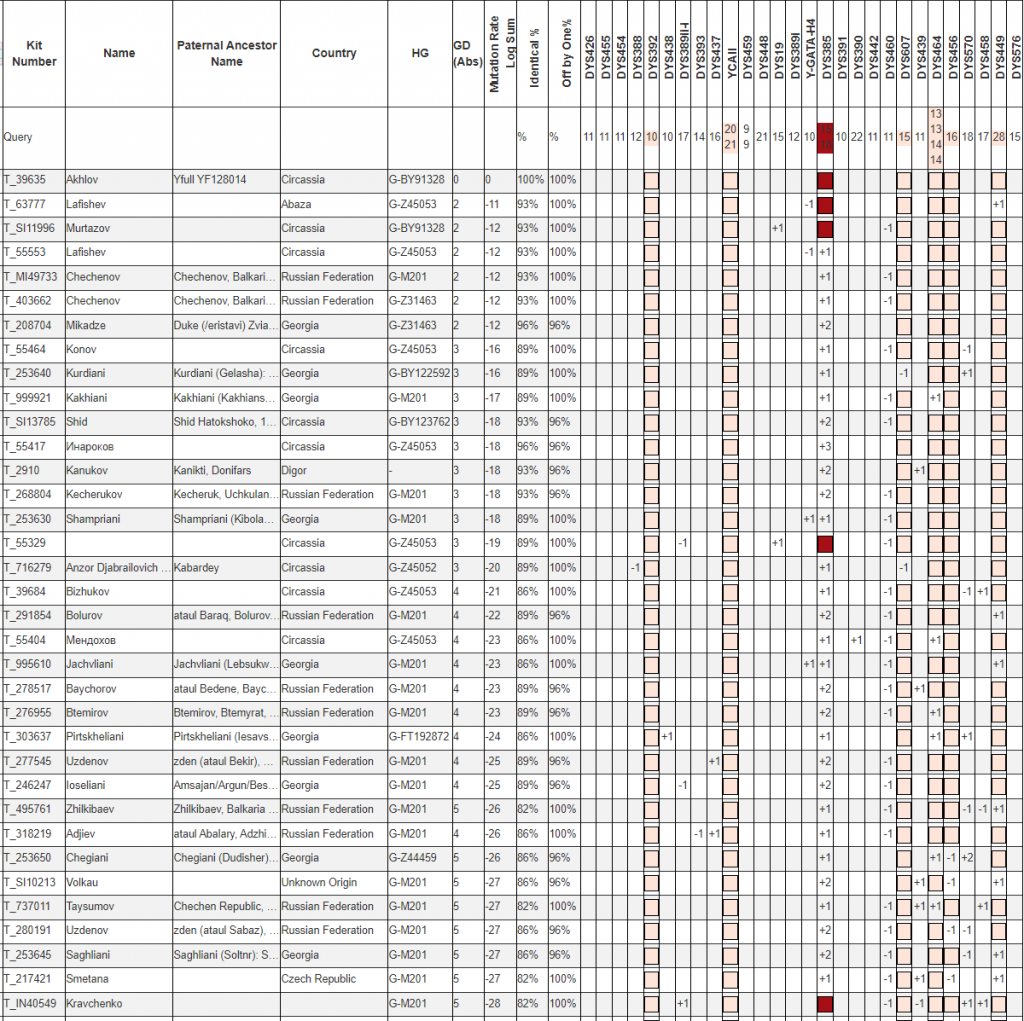The height and width of the screenshot is (1021, 1024).
Task: Click the Unknown Origin cell in Volkau row
Action: [319, 882]
